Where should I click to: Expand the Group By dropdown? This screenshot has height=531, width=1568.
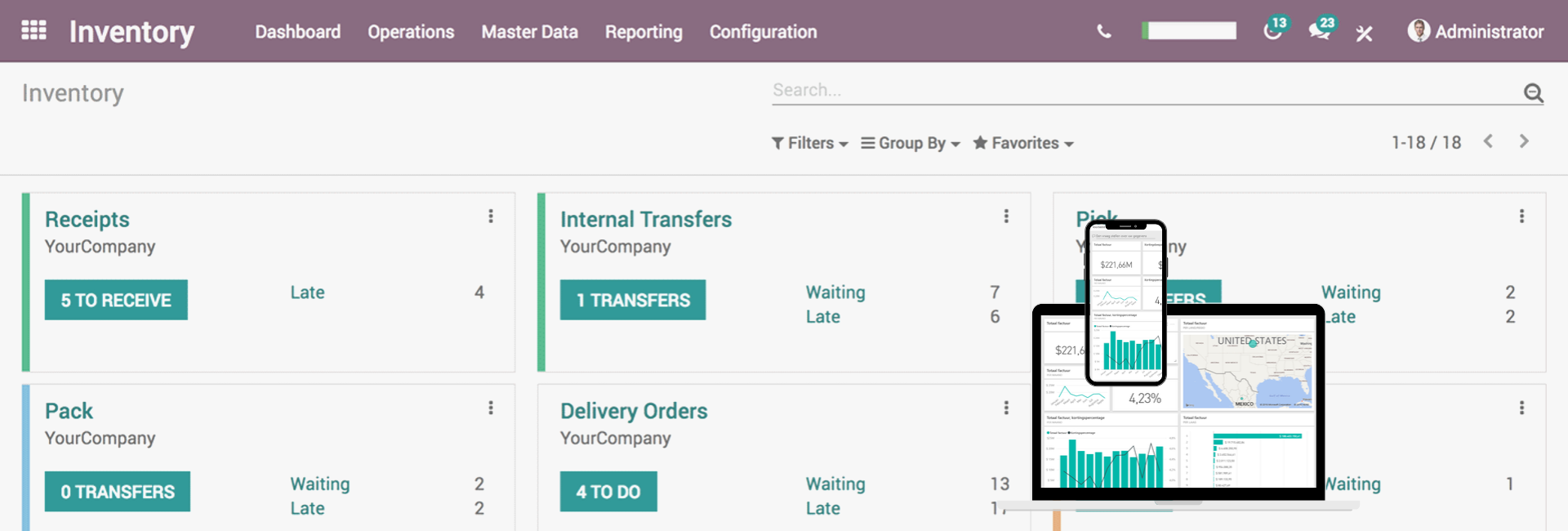point(911,143)
